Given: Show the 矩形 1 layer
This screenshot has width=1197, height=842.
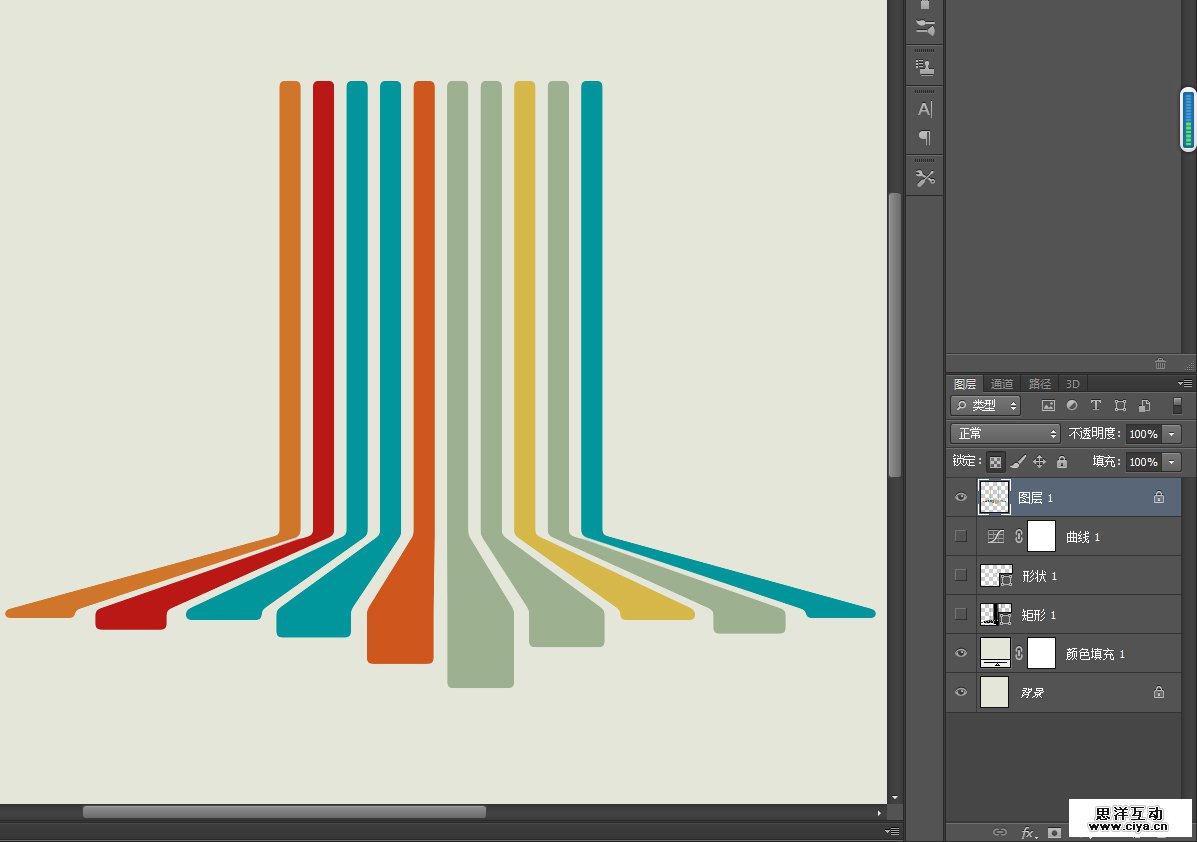Looking at the screenshot, I should [961, 614].
